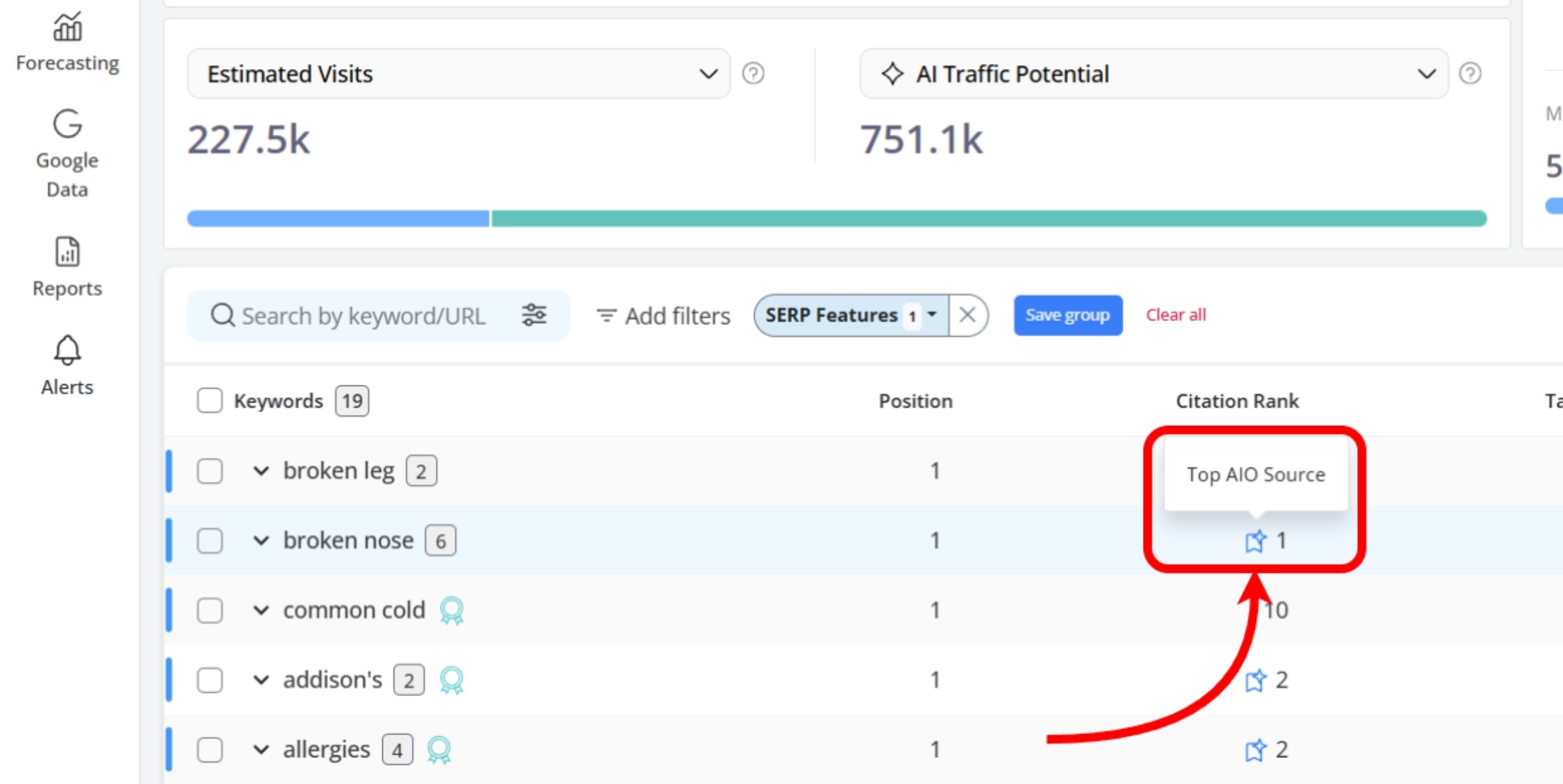
Task: Click featured badge icon beside common cold
Action: (x=451, y=611)
